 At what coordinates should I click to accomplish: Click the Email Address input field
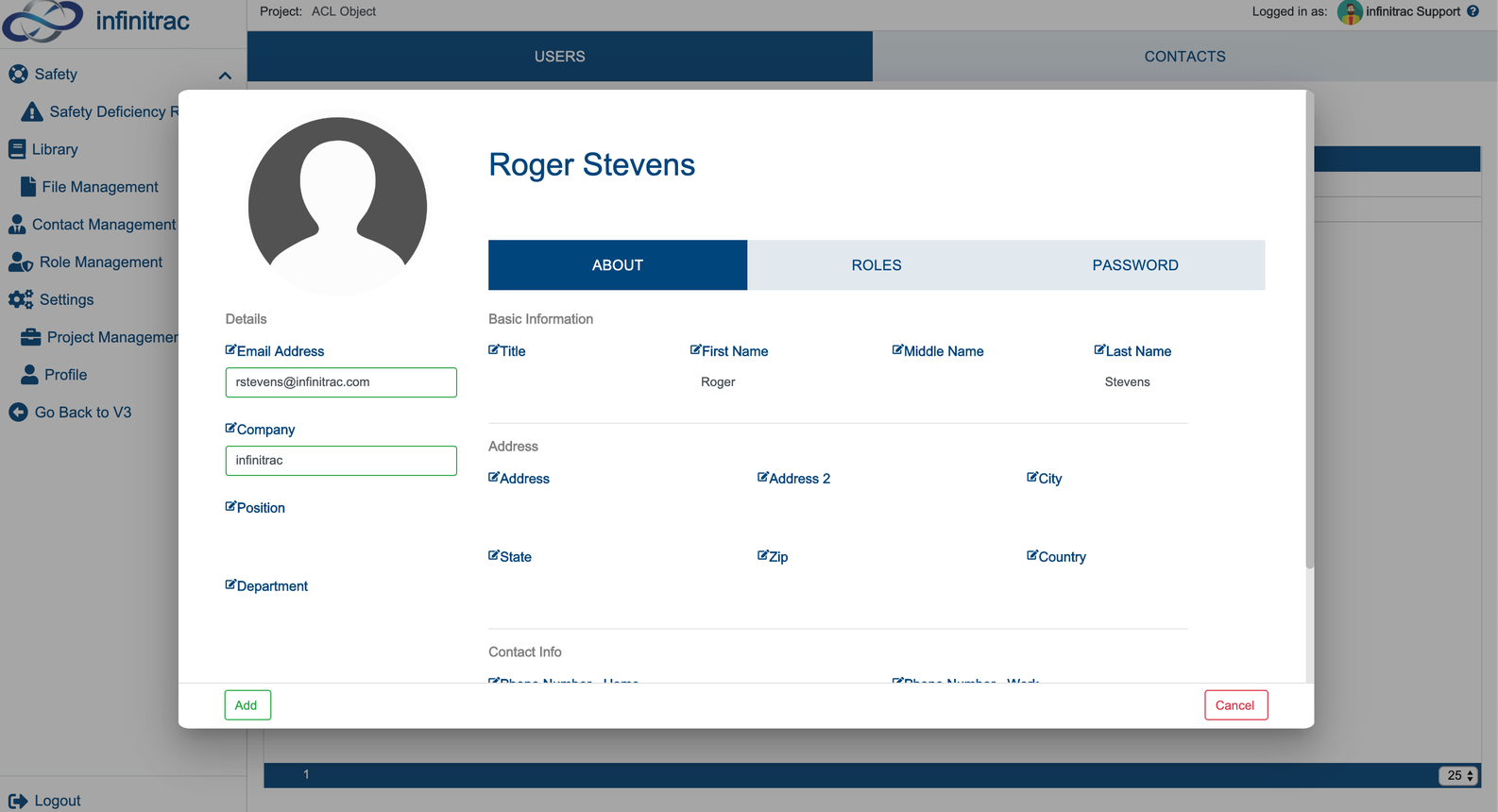coord(341,382)
